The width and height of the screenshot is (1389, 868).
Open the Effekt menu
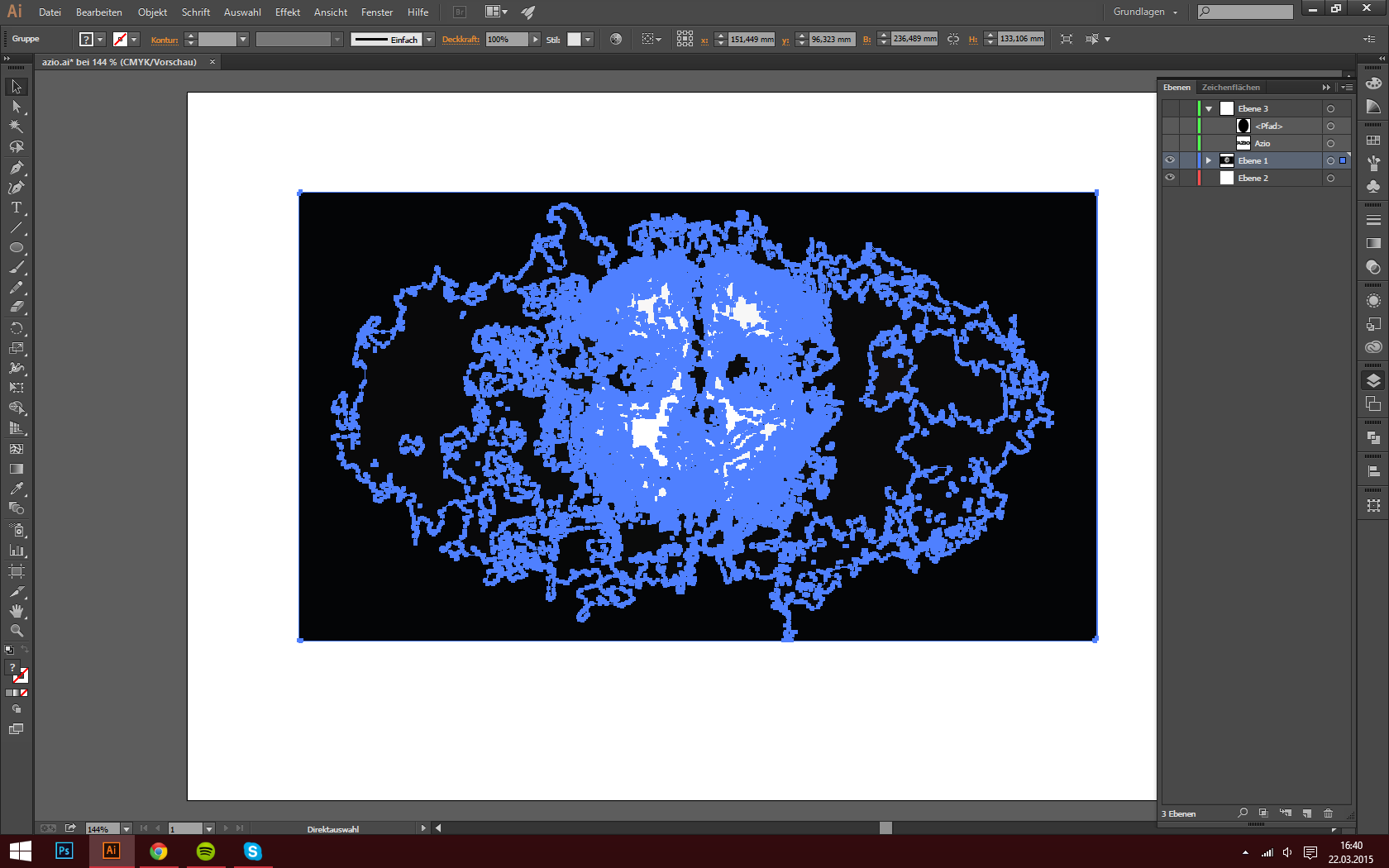[x=288, y=12]
